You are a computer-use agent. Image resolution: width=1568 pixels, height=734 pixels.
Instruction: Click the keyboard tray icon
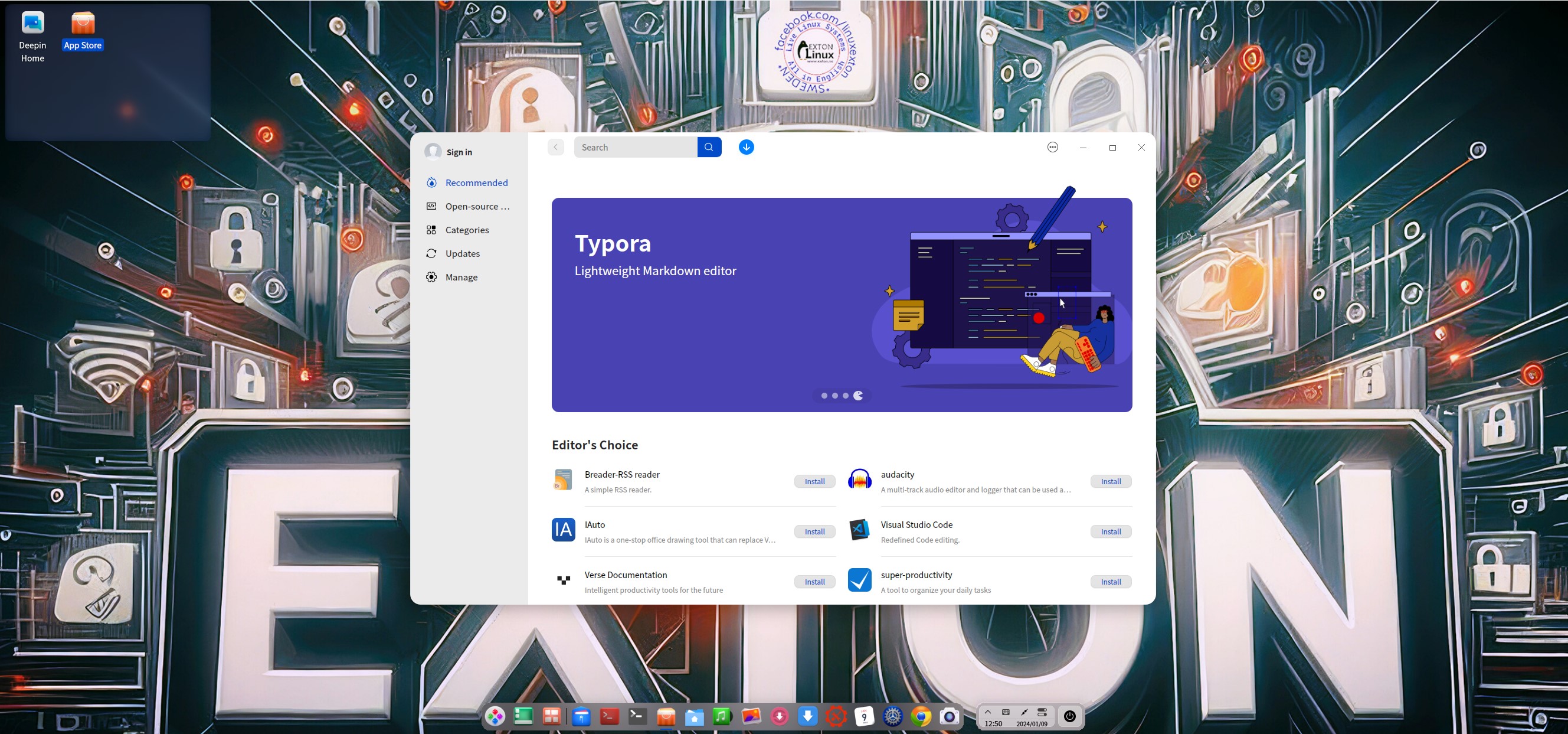[1006, 712]
